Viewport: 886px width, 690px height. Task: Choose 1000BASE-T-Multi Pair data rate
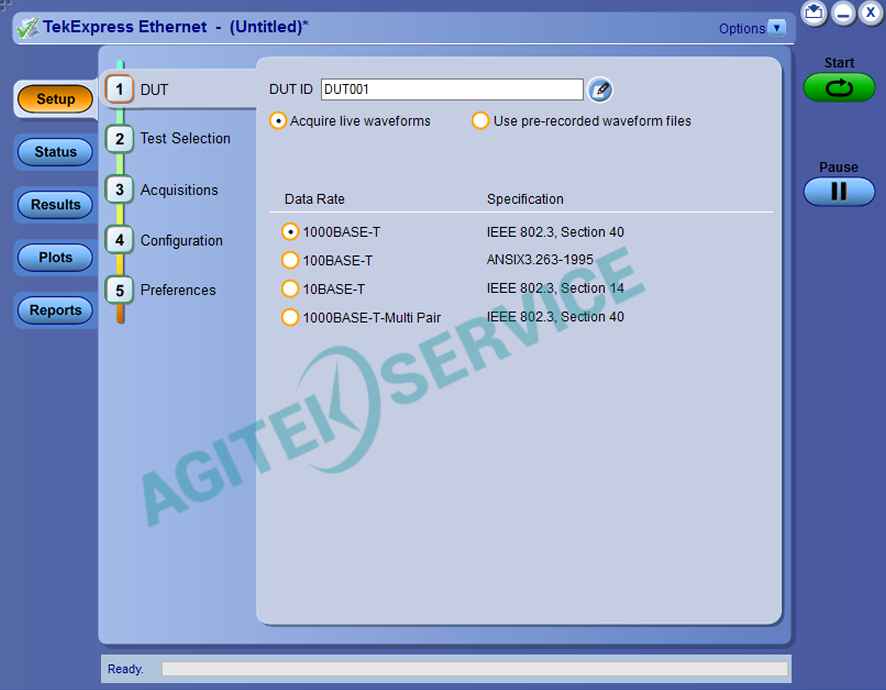point(290,317)
